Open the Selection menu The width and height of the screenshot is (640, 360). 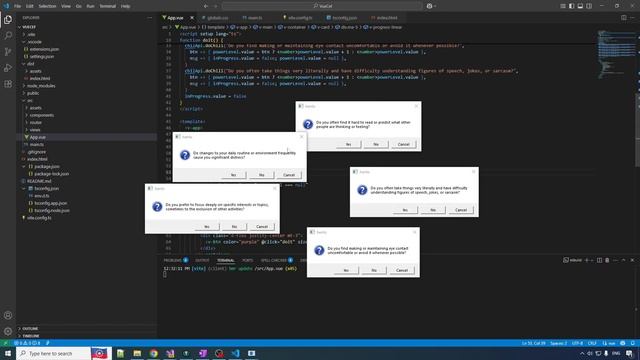click(47, 6)
